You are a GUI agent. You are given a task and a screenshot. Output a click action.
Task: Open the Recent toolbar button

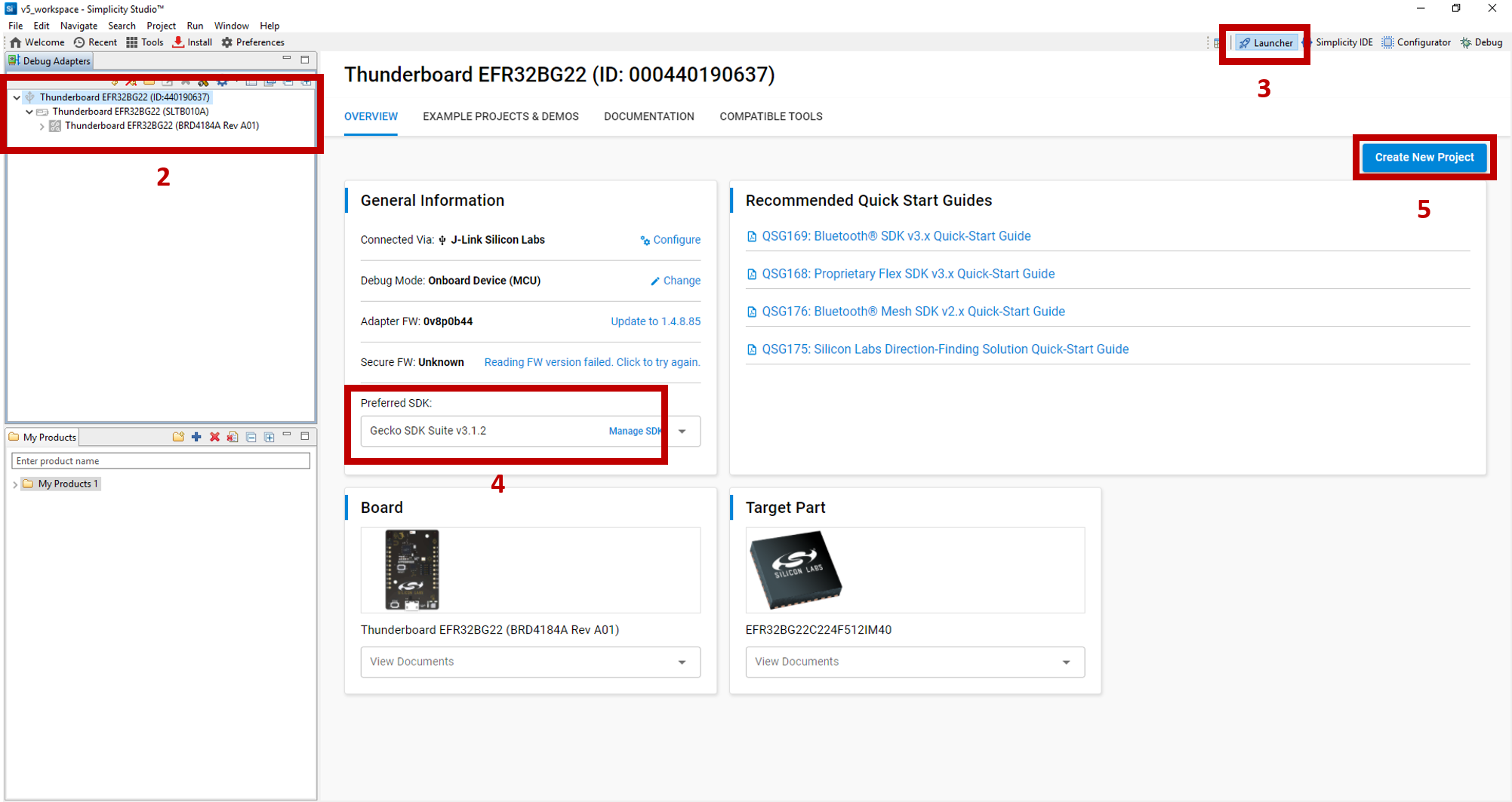(95, 42)
